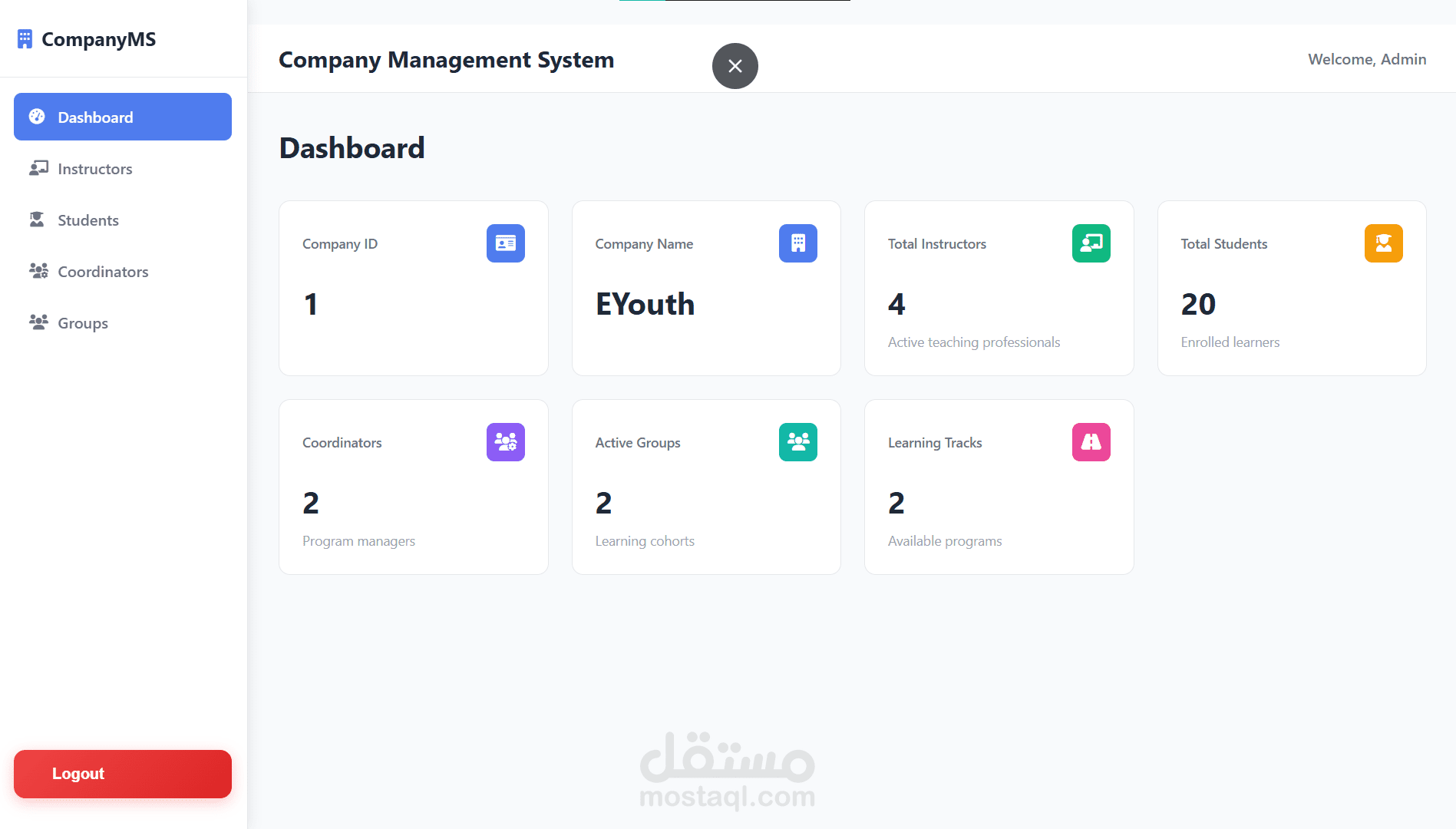Screen dimensions: 1456x829
Task: Click the Program managers caption
Action: (x=358, y=540)
